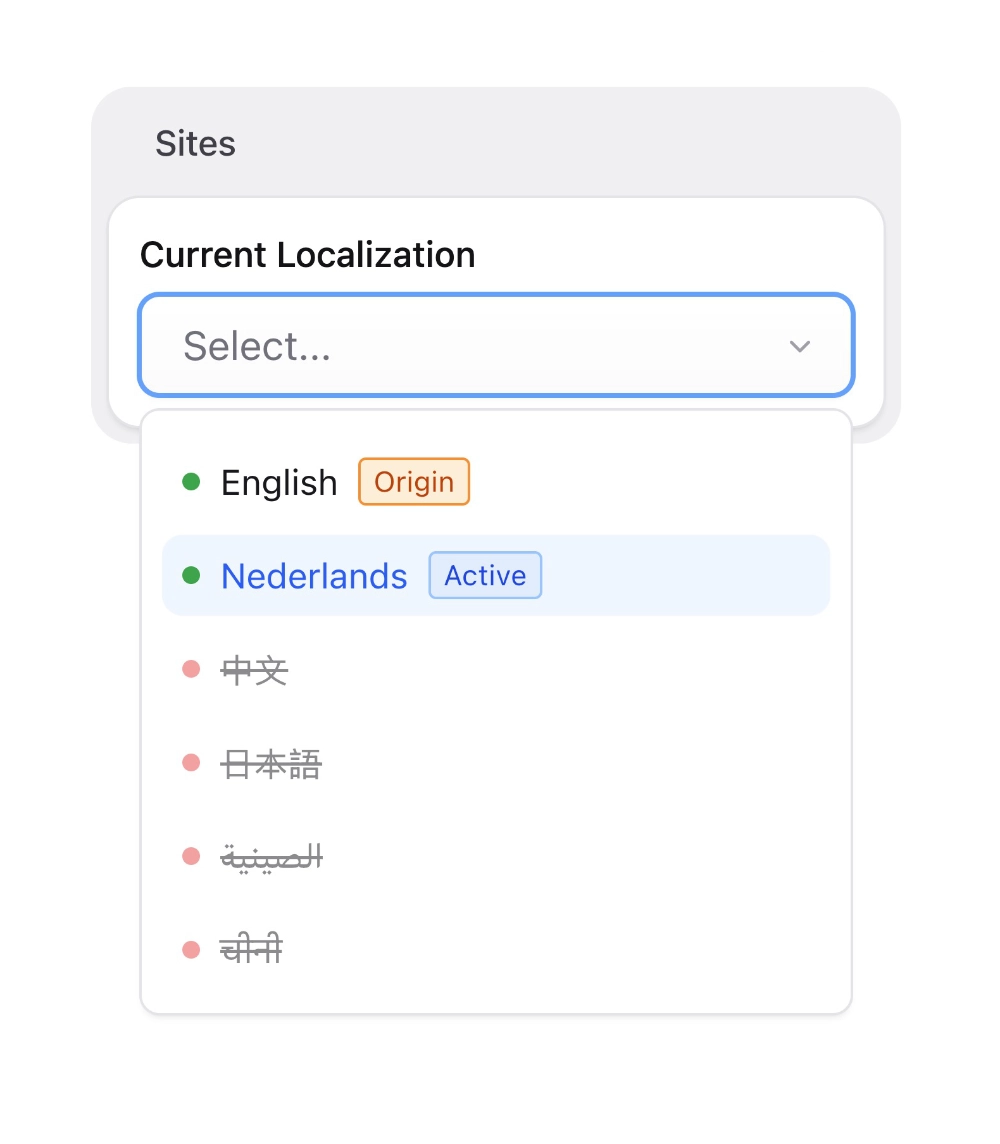
Task: Click the red status dot beside 中文
Action: coord(190,669)
